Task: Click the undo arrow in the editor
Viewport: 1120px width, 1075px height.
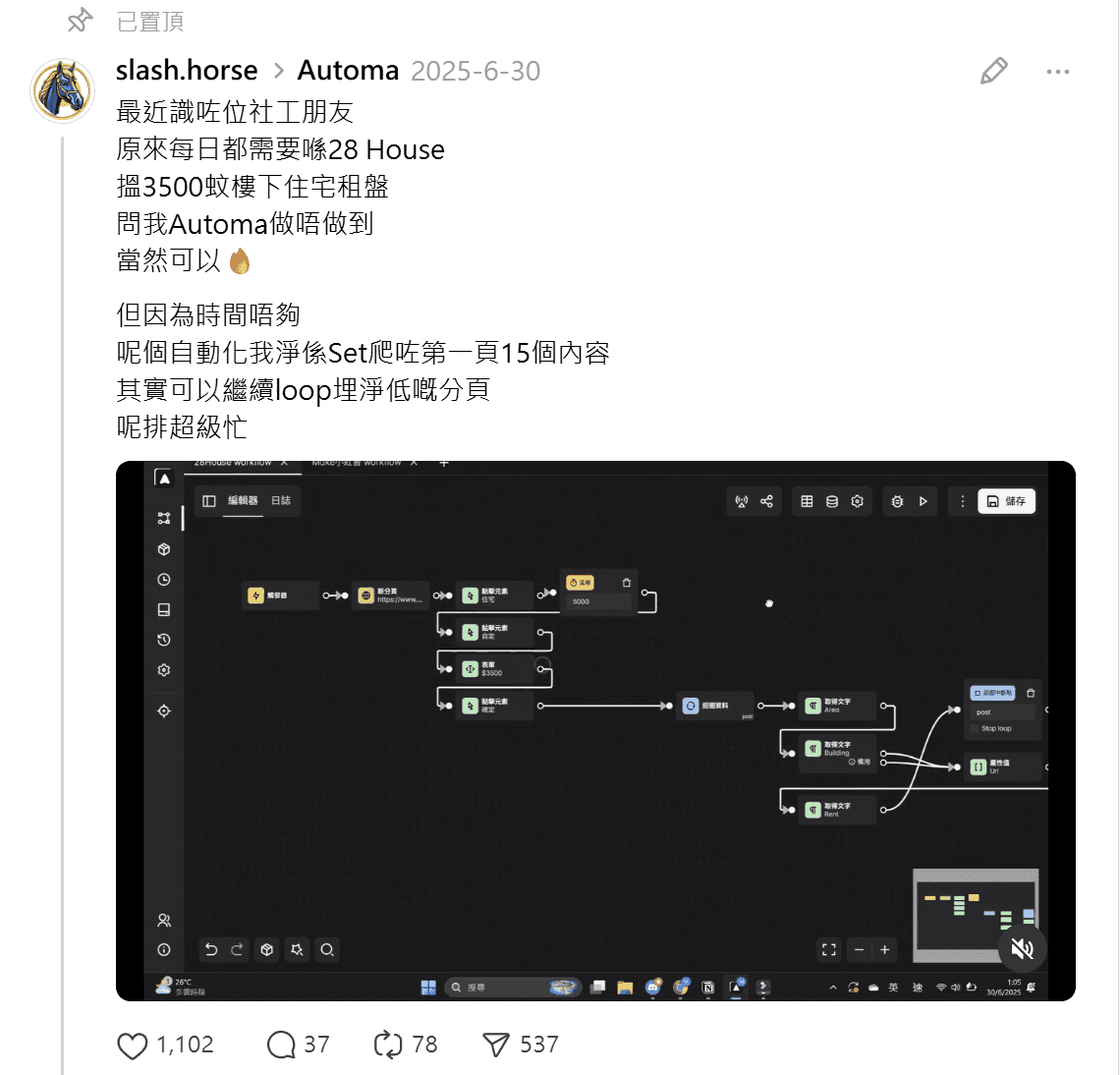Action: tap(210, 949)
